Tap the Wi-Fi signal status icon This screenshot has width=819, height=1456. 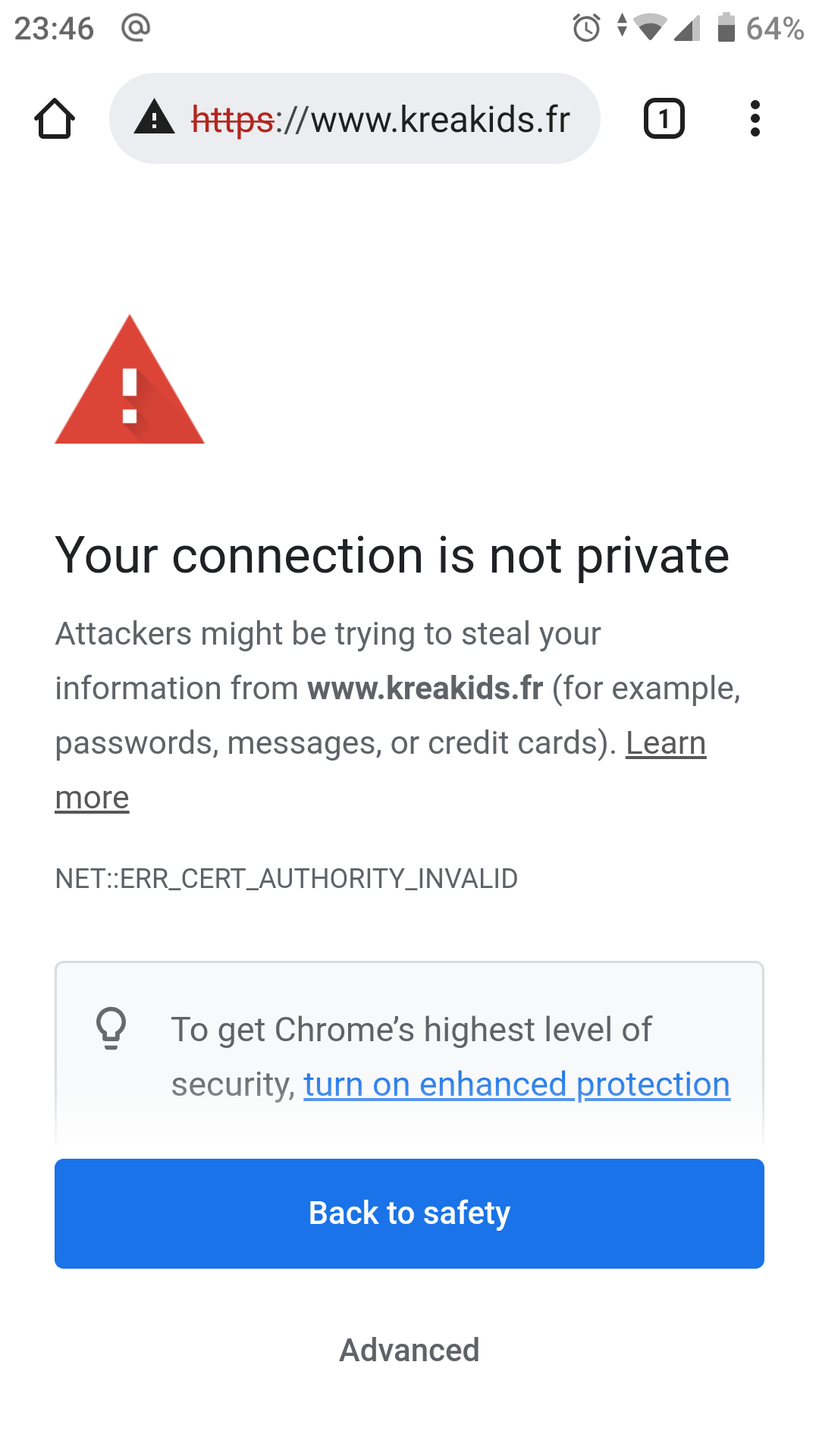pos(649,28)
